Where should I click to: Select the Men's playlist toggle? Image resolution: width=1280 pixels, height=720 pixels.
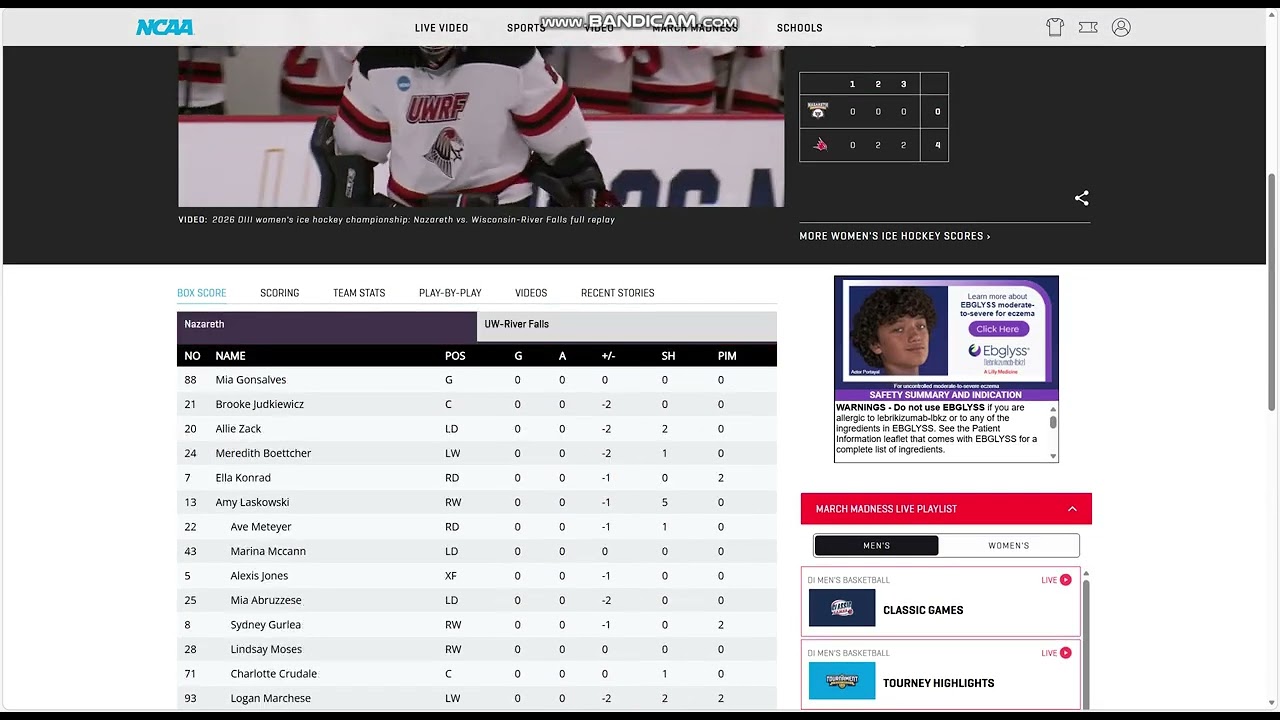point(876,545)
